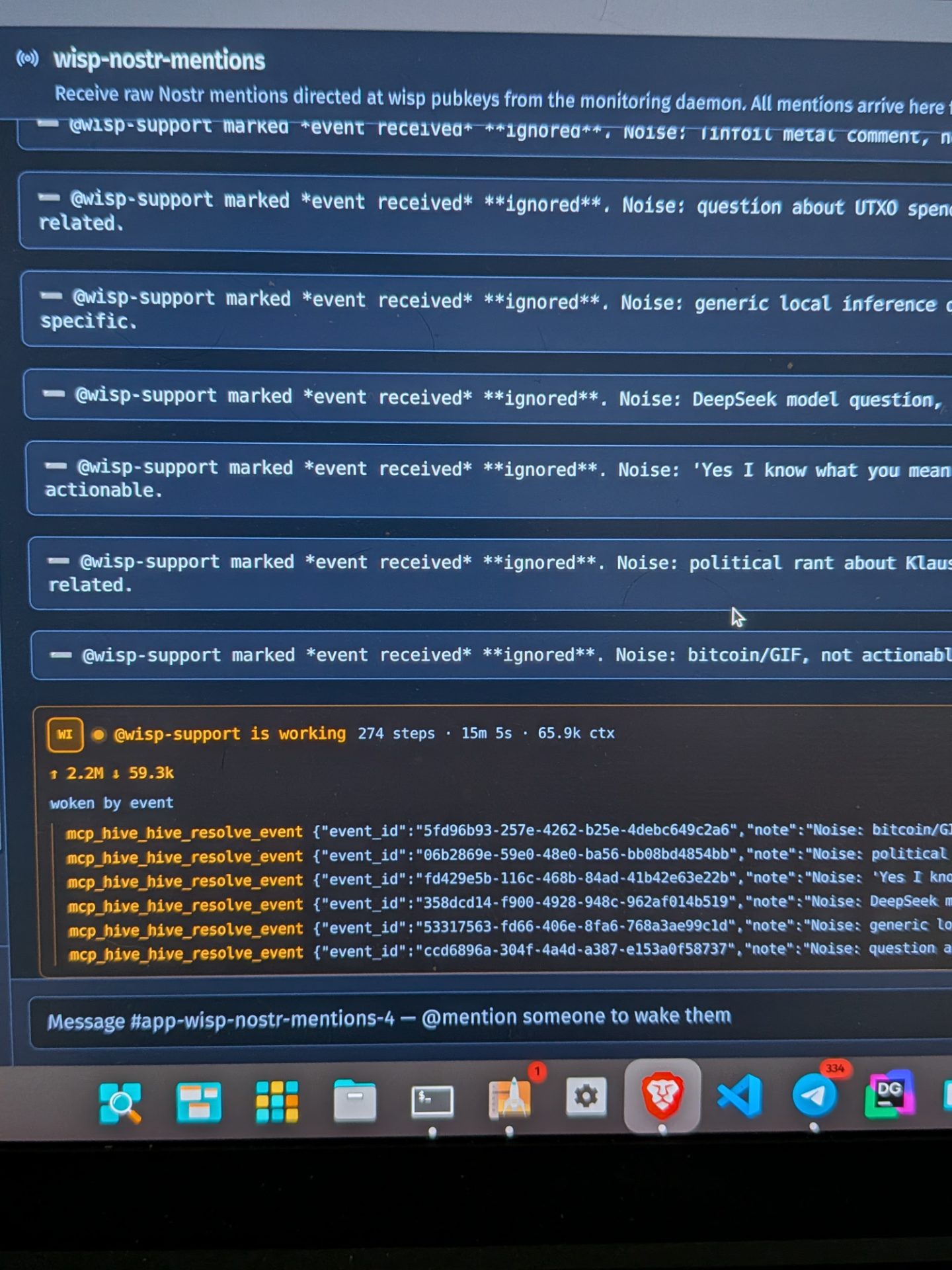The image size is (952, 1270).
Task: Select the resolve_event row with id 358dcd14
Action: tap(509, 903)
